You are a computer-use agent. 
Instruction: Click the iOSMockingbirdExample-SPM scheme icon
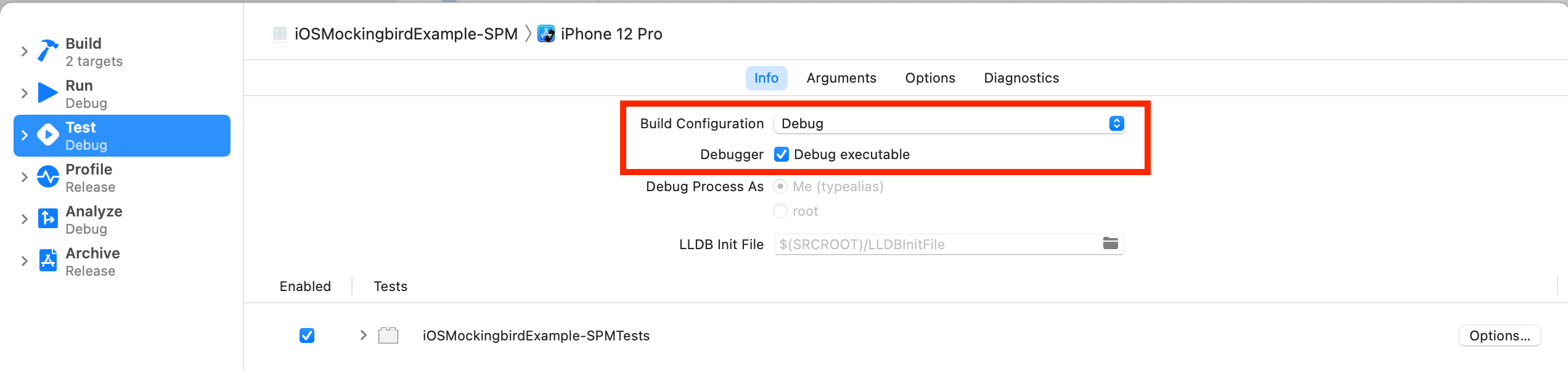[x=281, y=33]
